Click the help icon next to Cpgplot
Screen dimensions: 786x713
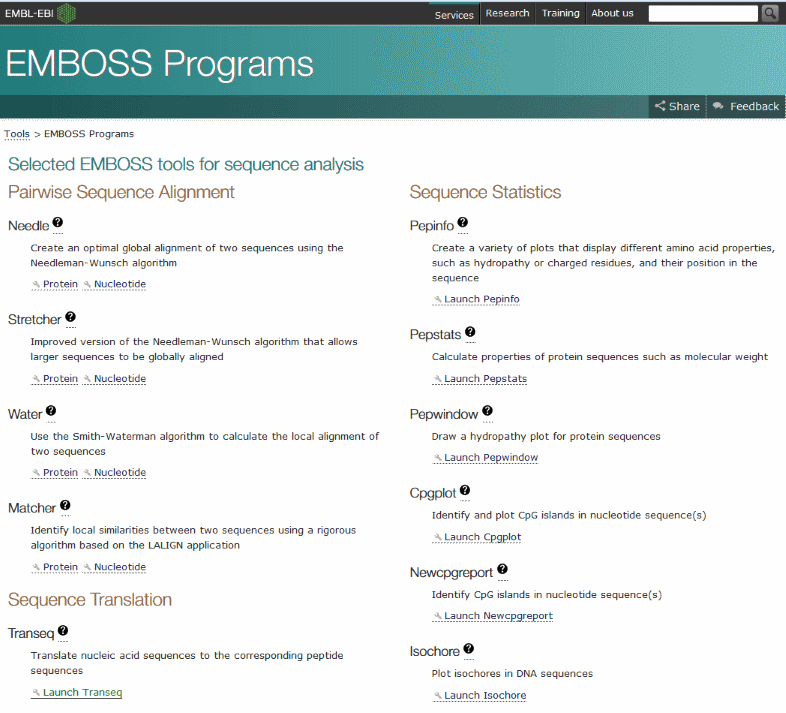click(x=464, y=491)
